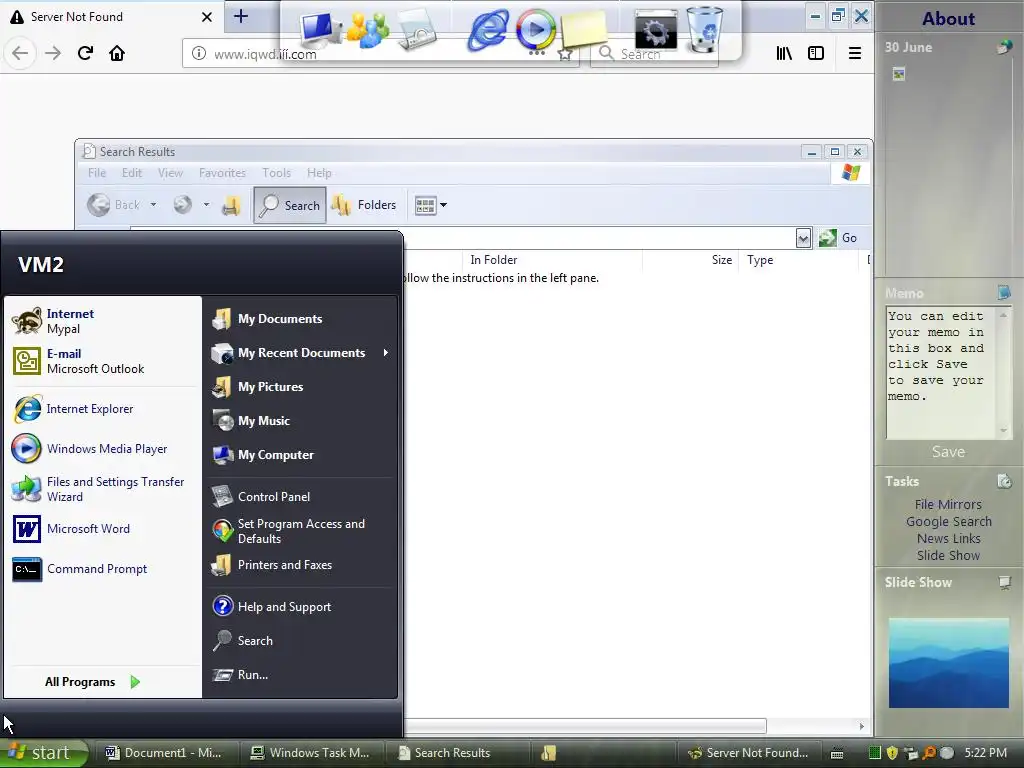Open My Music folder
This screenshot has width=1024, height=768.
click(x=300, y=421)
